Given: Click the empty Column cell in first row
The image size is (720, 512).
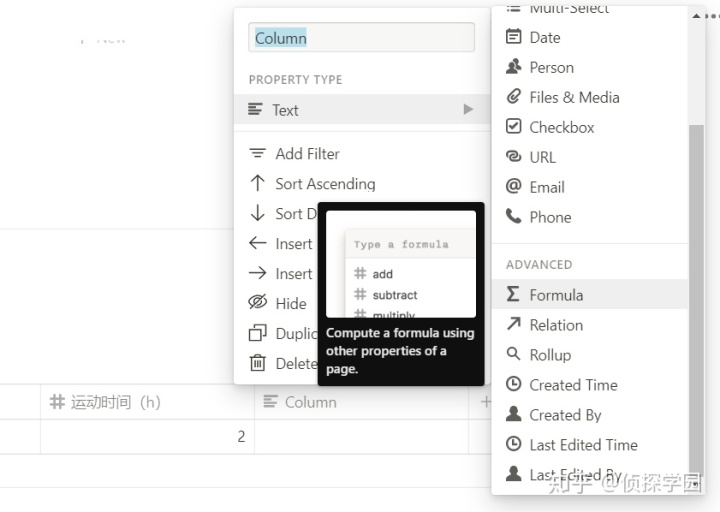Looking at the screenshot, I should coord(361,436).
